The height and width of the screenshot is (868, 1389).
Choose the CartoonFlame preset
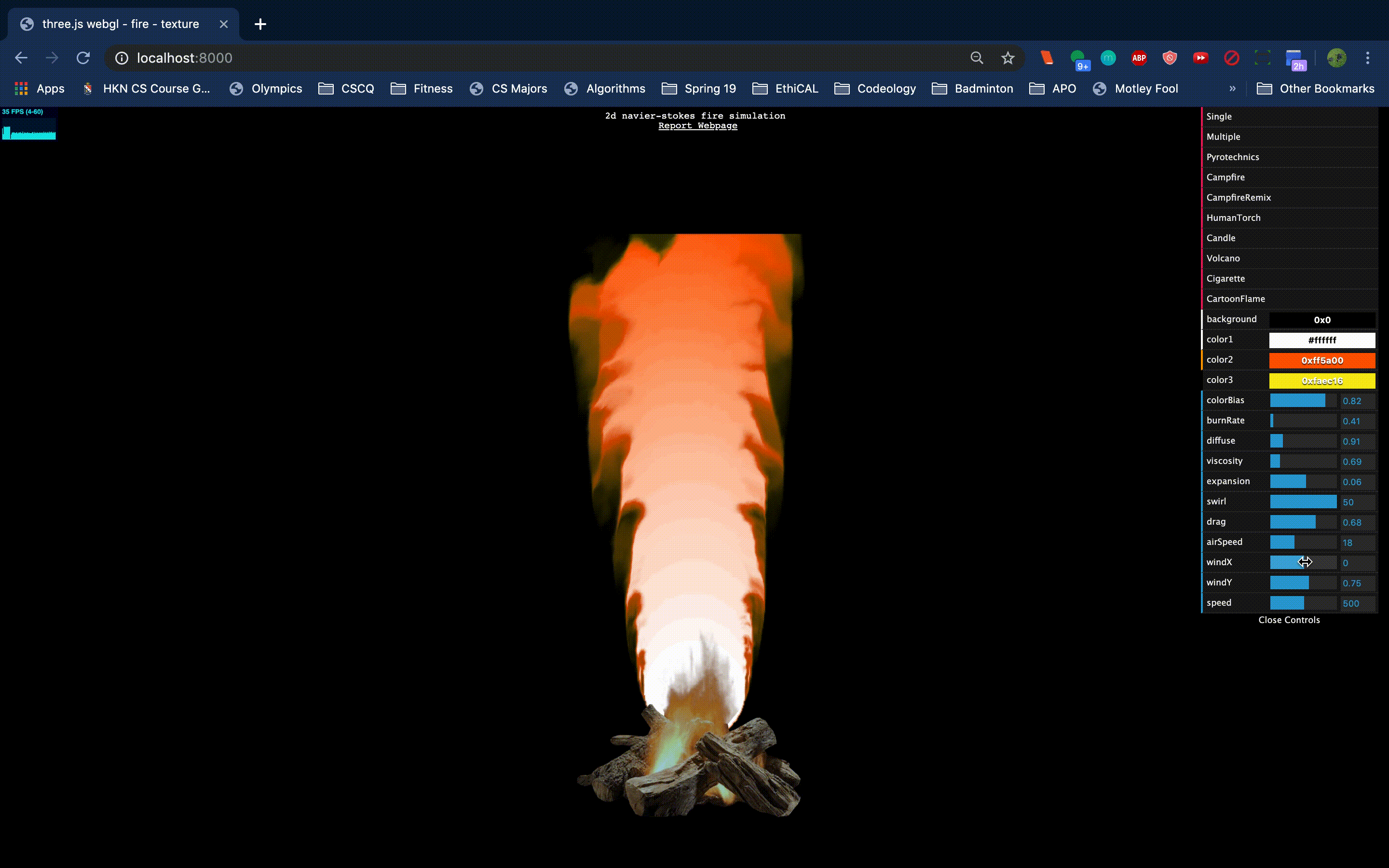point(1235,298)
